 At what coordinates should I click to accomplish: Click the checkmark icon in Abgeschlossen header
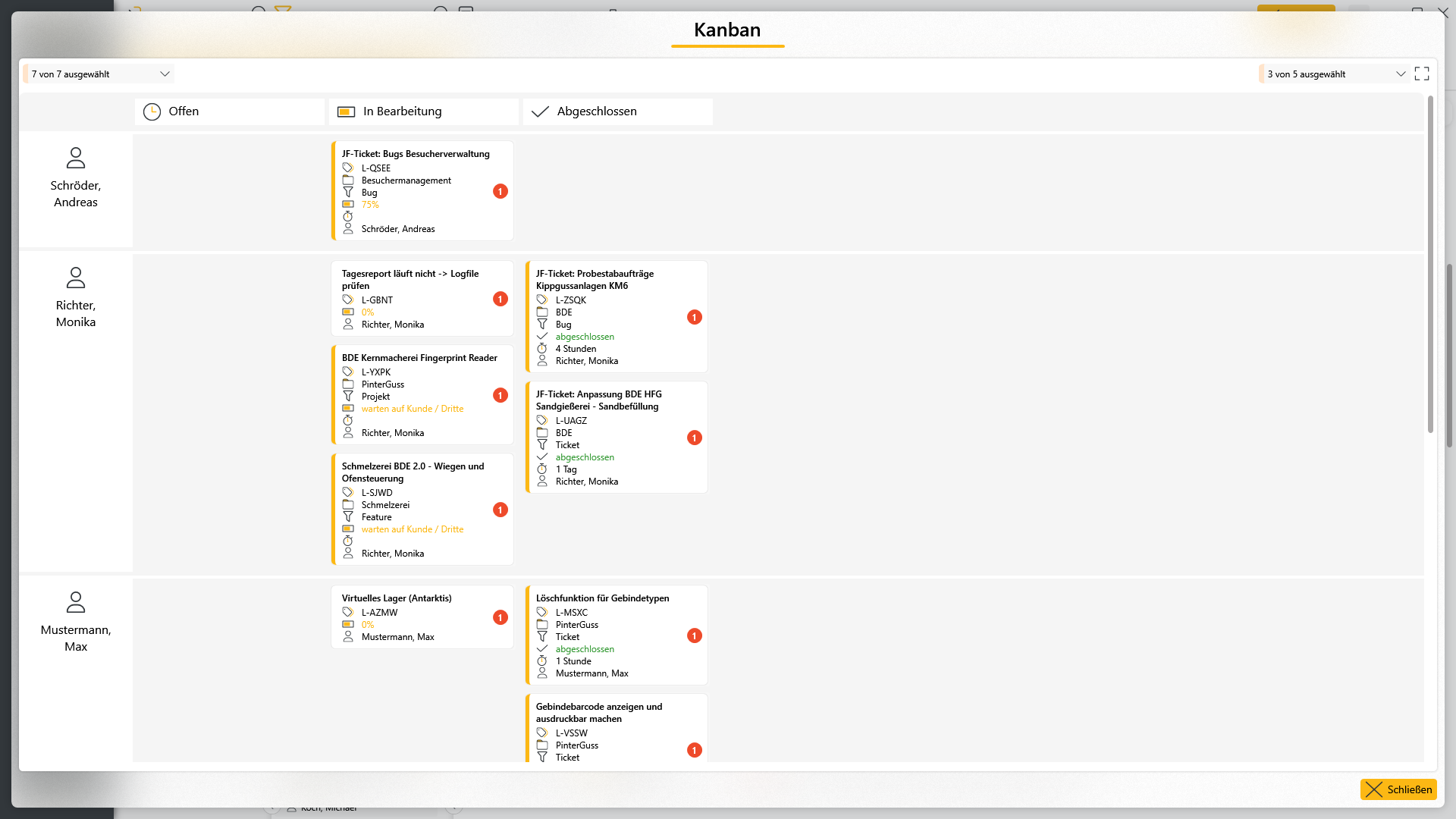[540, 111]
